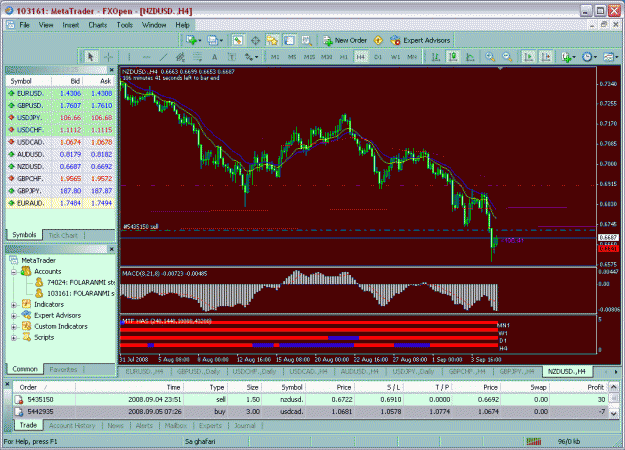The width and height of the screenshot is (625, 450).
Task: Select the equidistant channel tool
Action: [181, 57]
